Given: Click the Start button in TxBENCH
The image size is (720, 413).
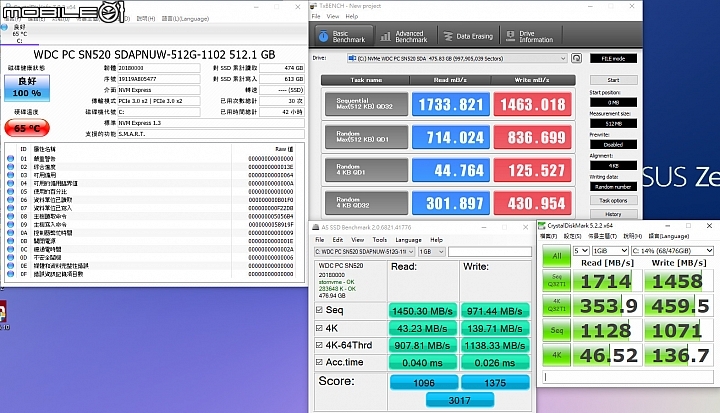Looking at the screenshot, I should [x=613, y=80].
